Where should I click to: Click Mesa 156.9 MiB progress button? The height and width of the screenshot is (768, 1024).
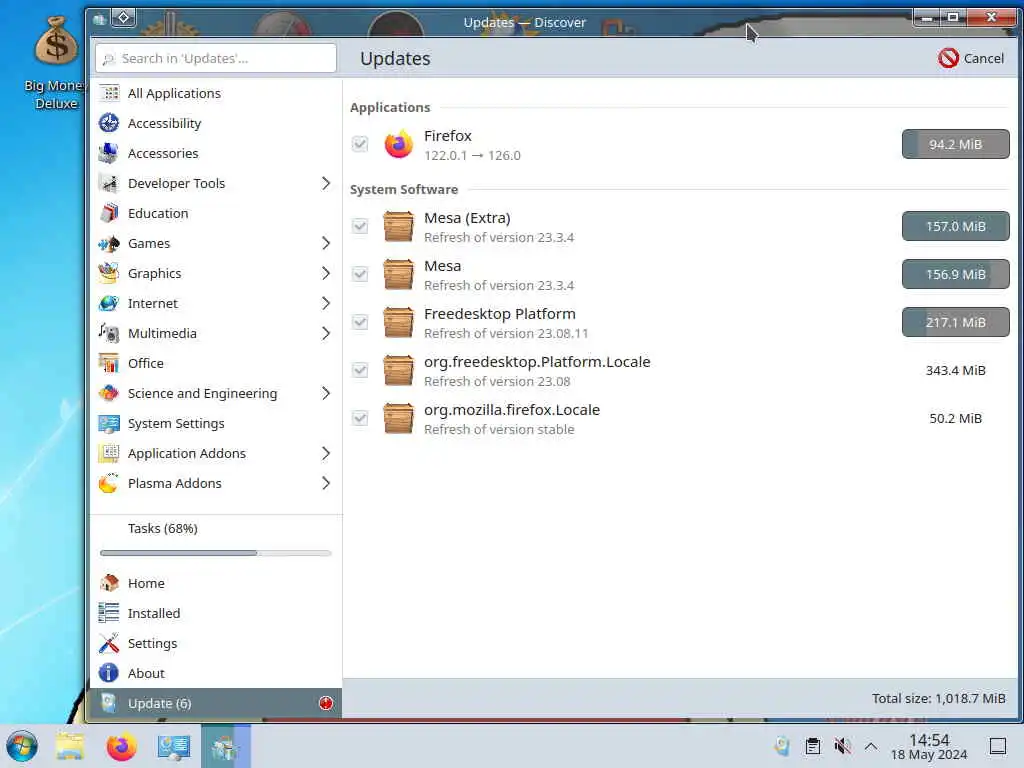point(955,274)
